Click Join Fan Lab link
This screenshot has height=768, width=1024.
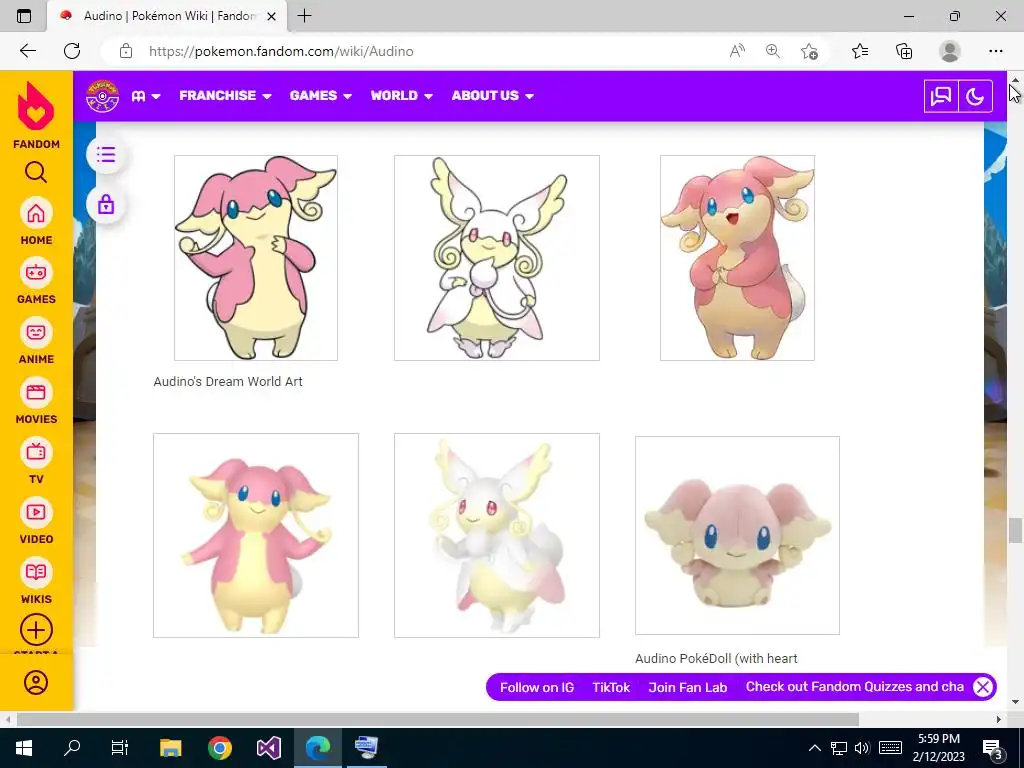(x=688, y=687)
